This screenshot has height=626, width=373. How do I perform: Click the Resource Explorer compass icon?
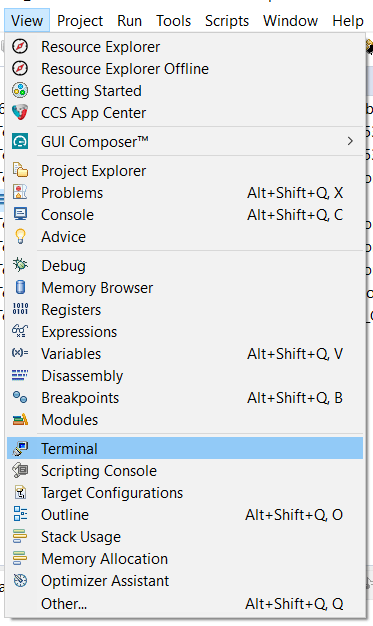(x=20, y=47)
